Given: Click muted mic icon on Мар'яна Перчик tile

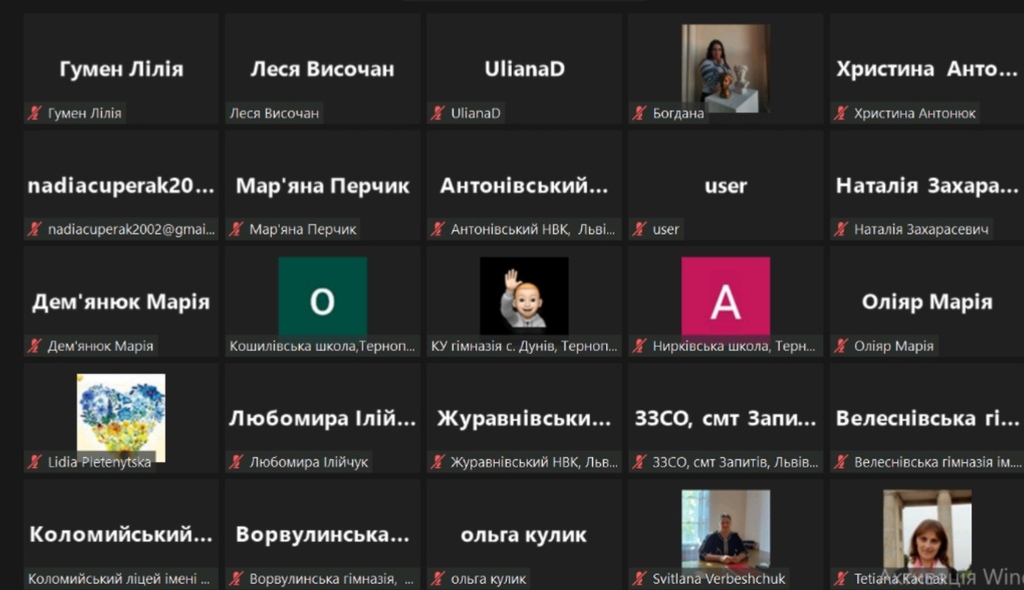Looking at the screenshot, I should (x=236, y=229).
